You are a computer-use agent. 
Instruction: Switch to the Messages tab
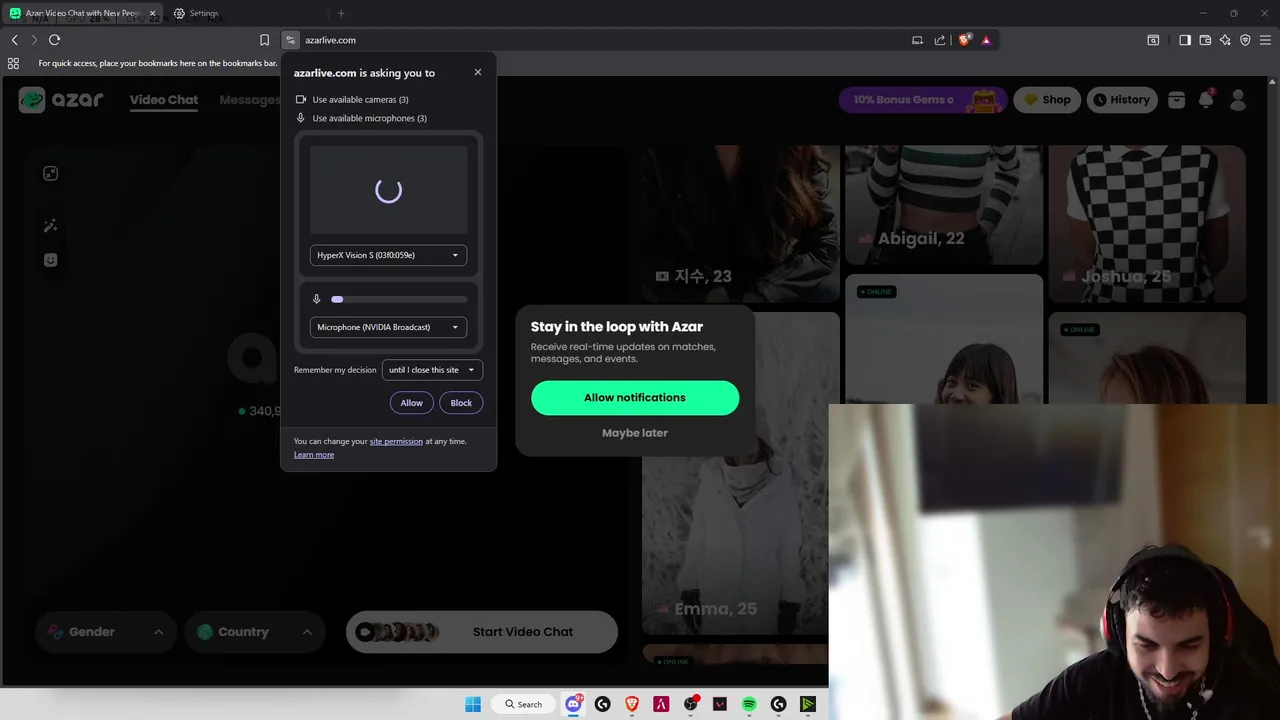249,100
